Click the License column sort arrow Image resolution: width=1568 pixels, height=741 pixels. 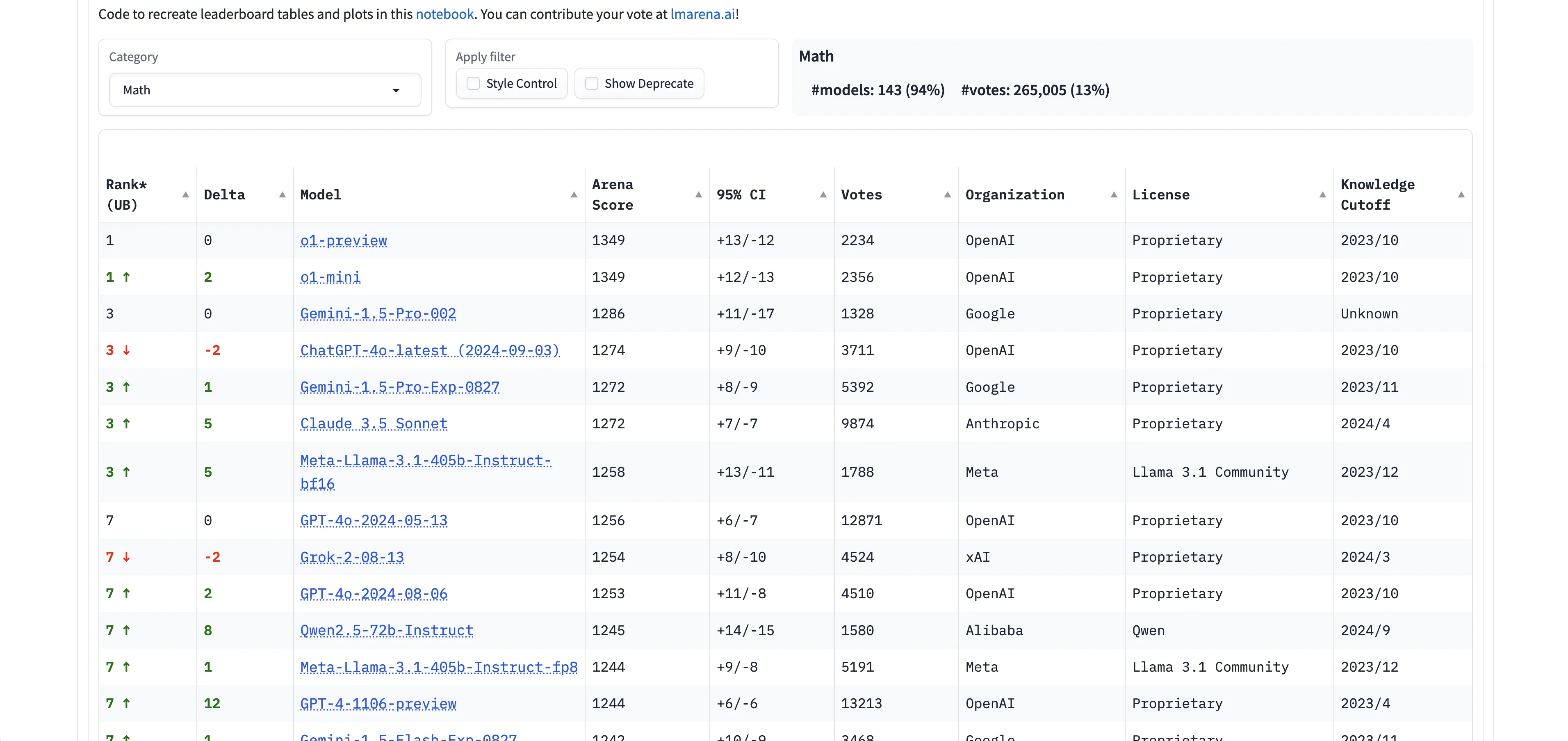(x=1322, y=195)
